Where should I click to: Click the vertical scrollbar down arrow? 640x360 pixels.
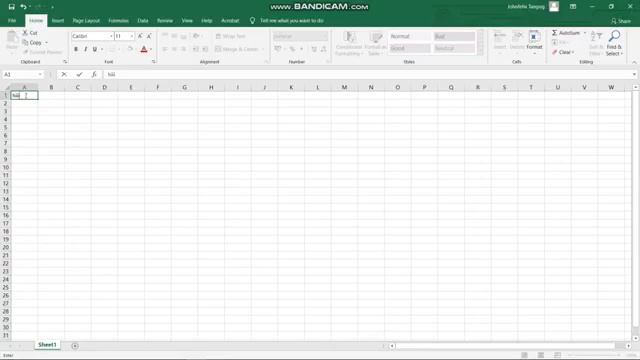(x=636, y=338)
